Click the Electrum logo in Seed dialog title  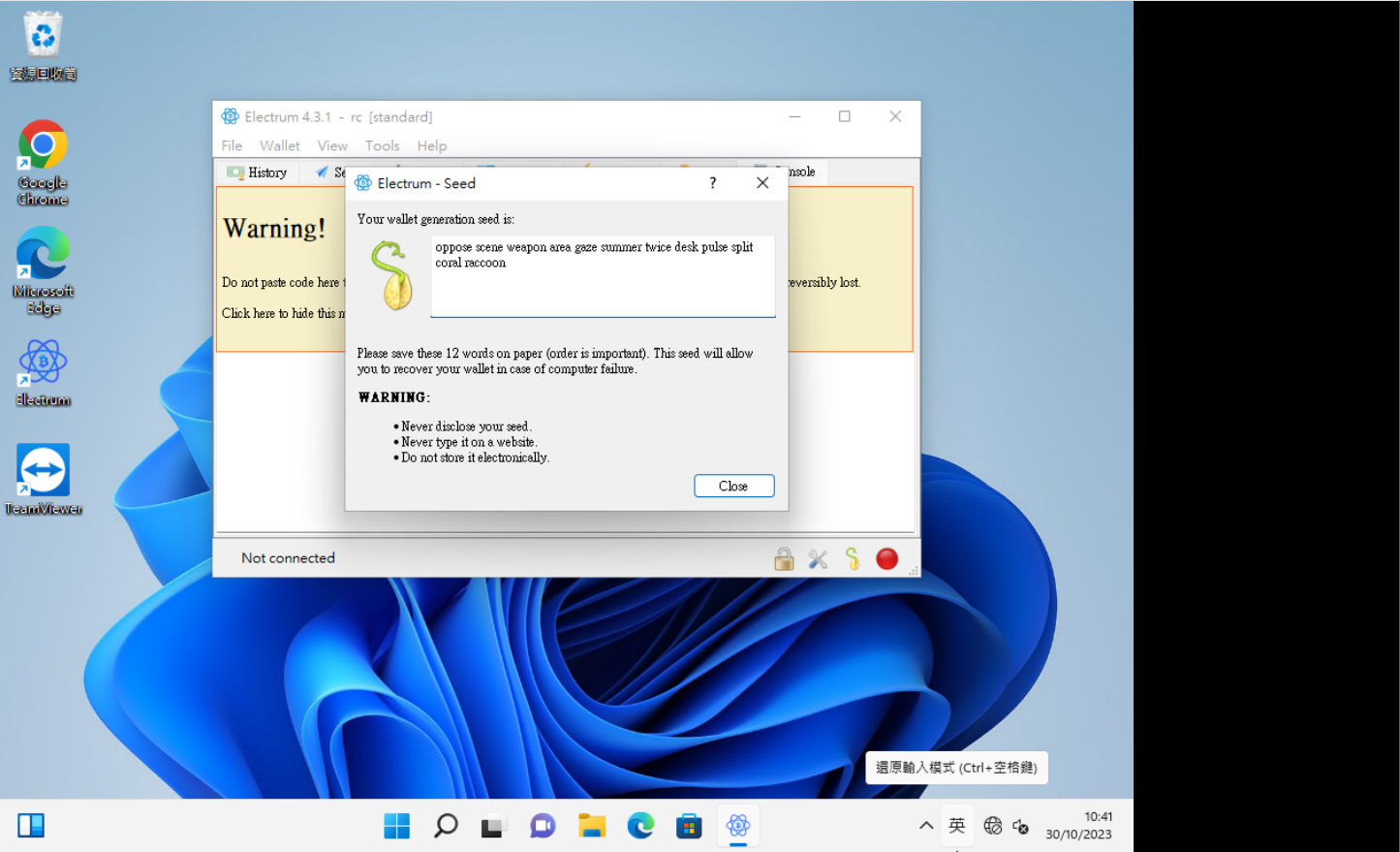pyautogui.click(x=363, y=183)
